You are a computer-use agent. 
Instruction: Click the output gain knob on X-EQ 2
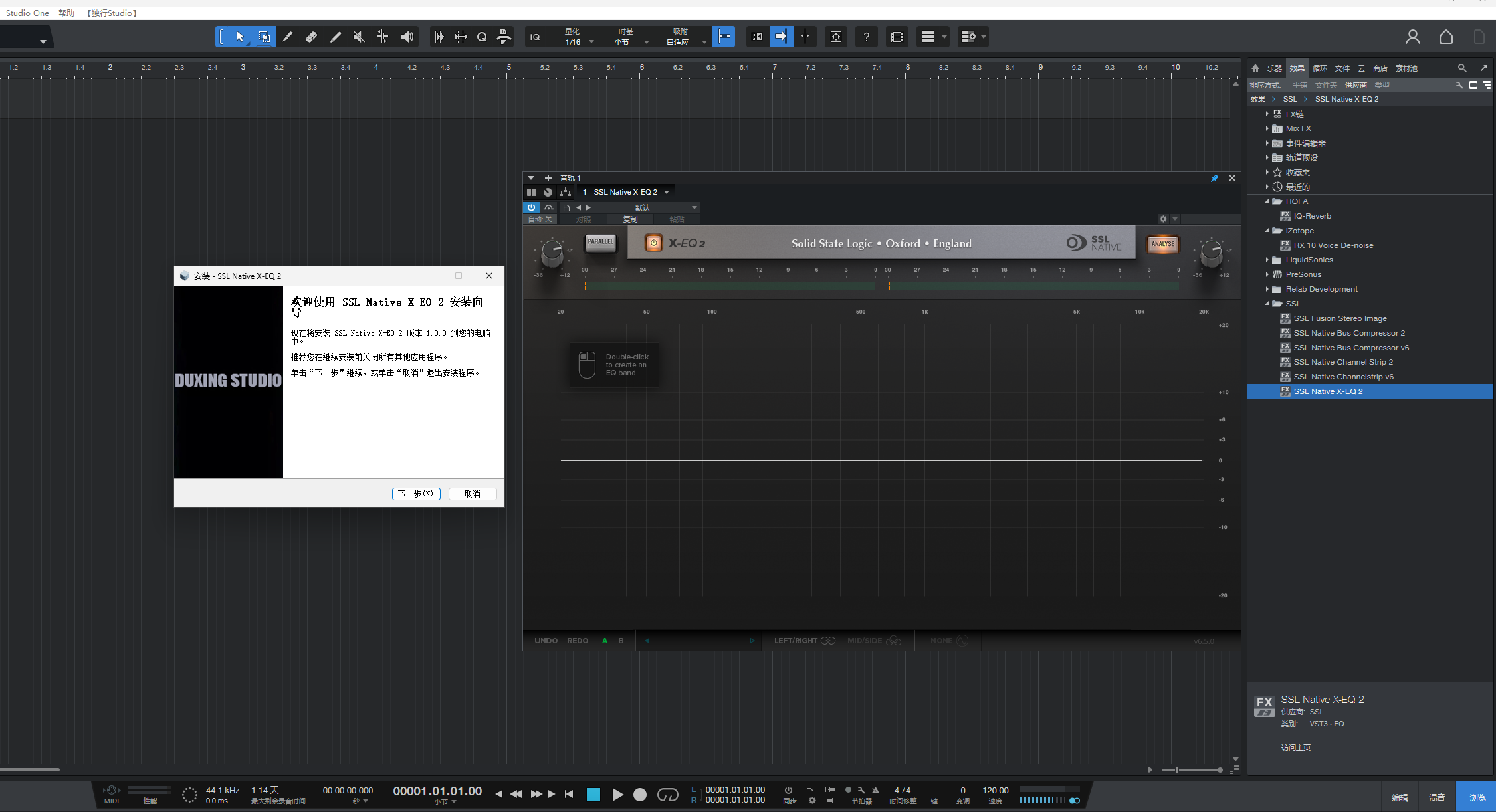[1211, 253]
